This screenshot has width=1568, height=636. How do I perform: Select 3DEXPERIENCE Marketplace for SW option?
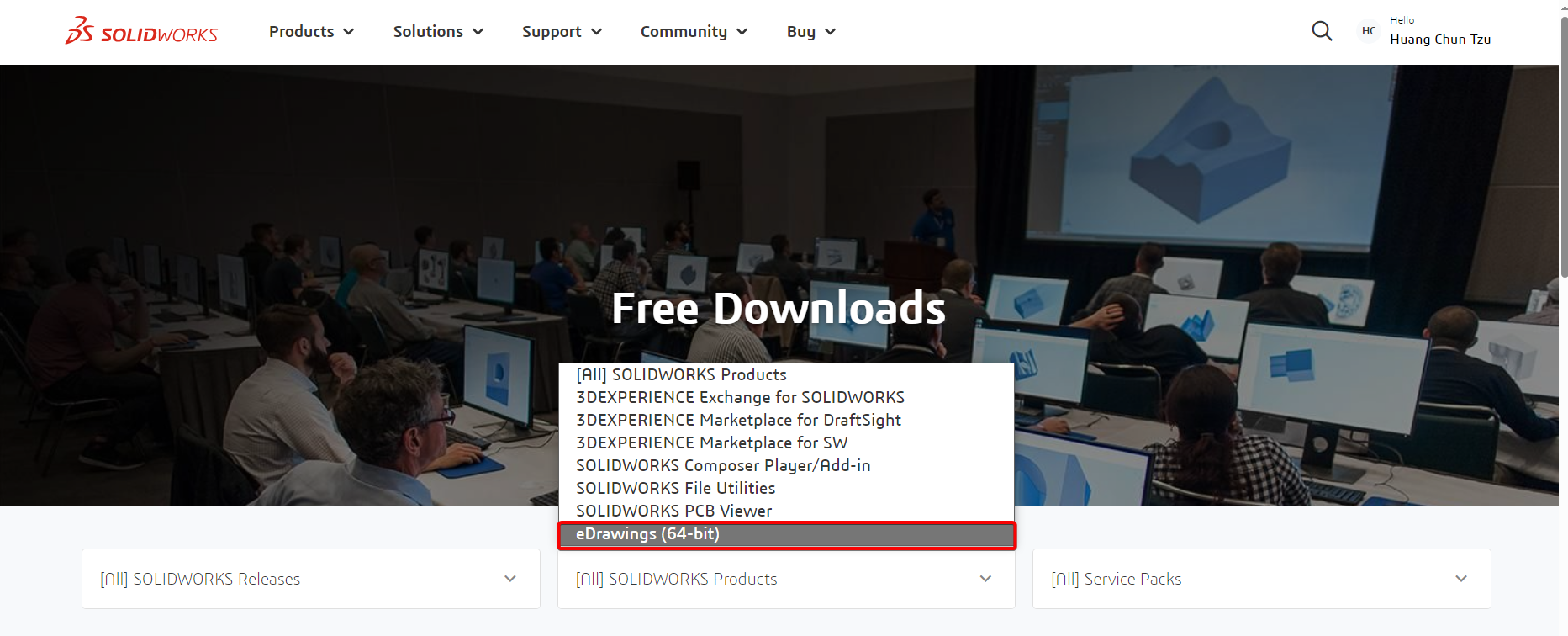[x=786, y=443]
